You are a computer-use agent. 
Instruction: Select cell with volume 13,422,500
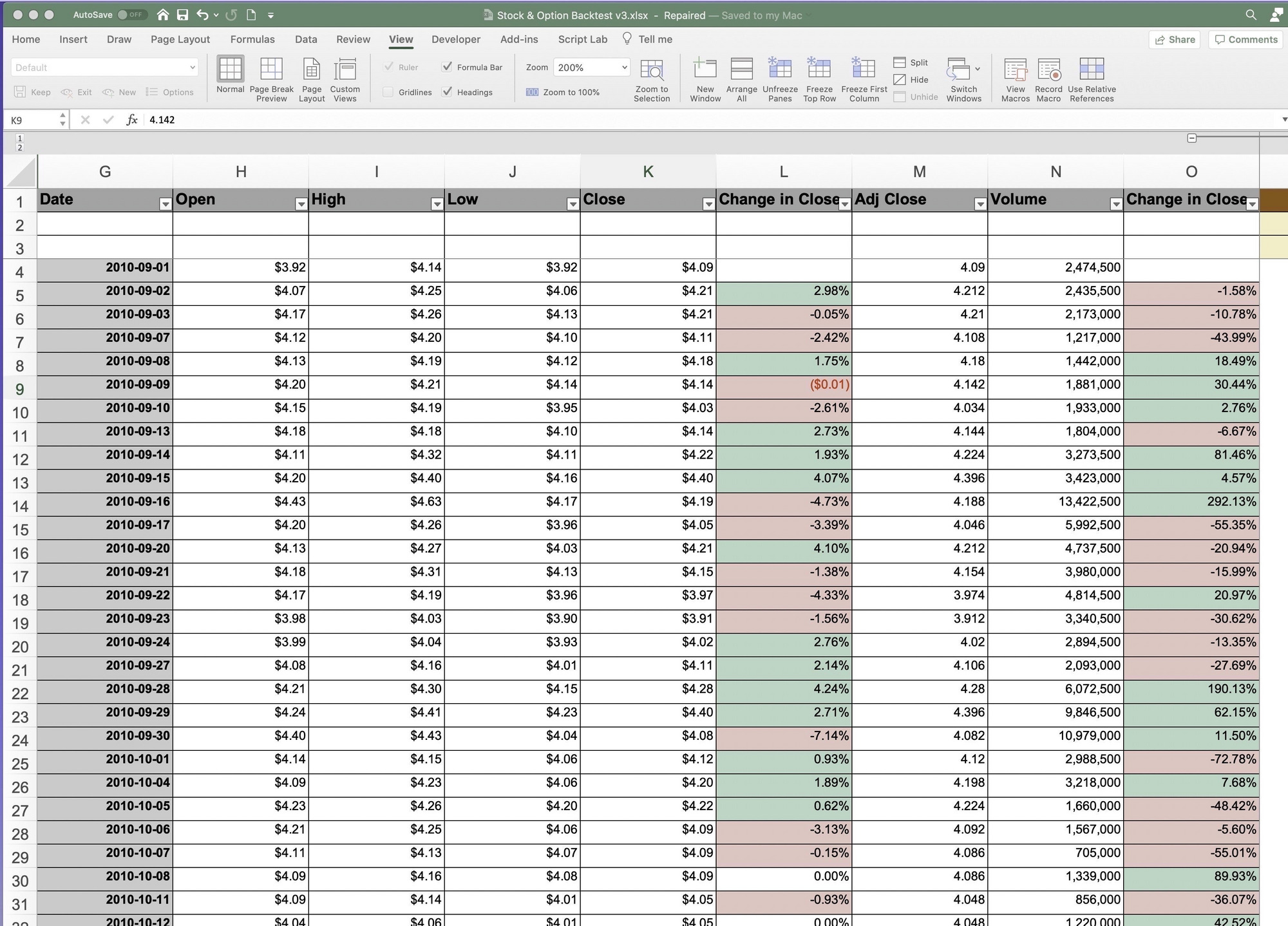coord(1056,504)
